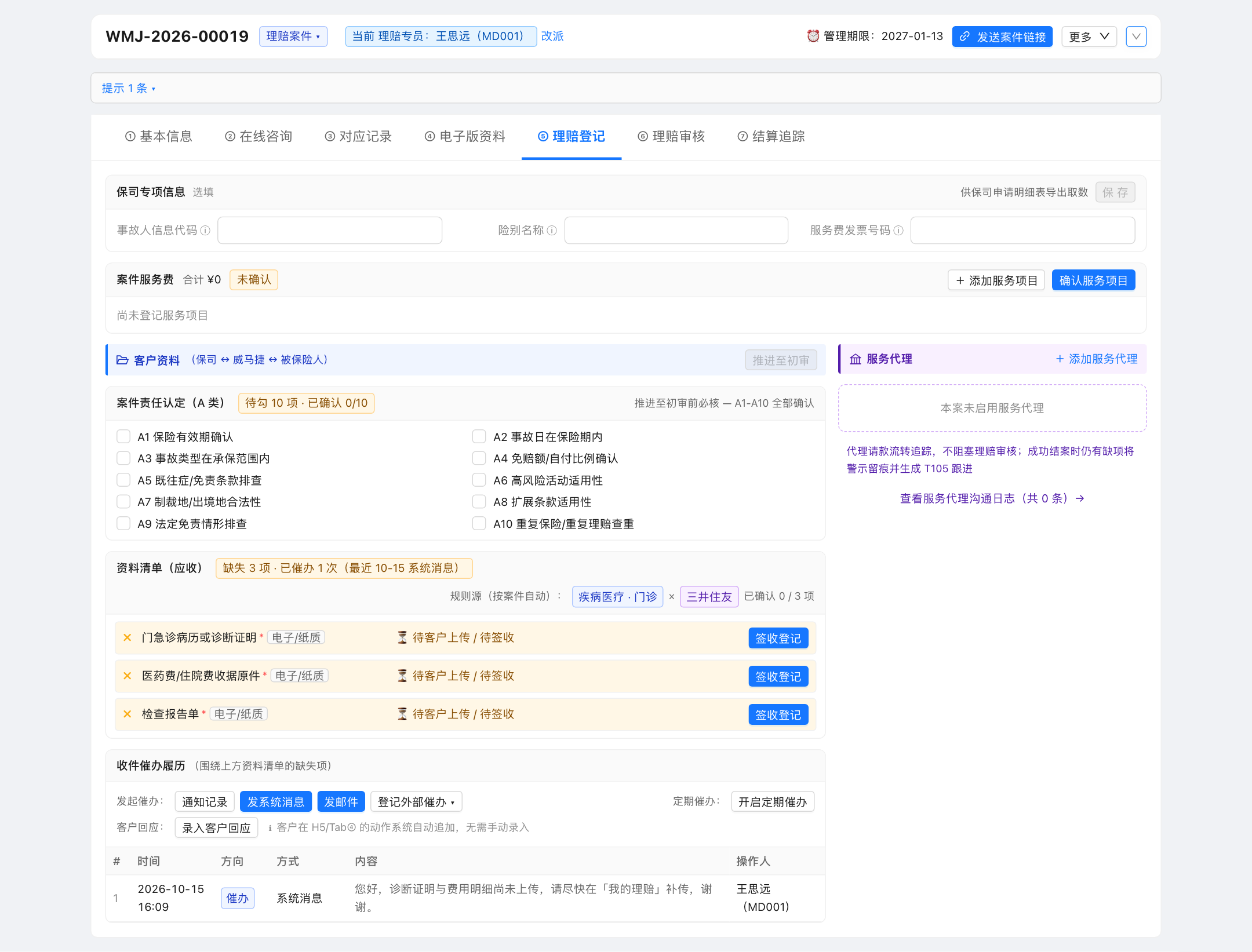The image size is (1252, 952).
Task: Switch to the 对应记录 tab
Action: (358, 136)
